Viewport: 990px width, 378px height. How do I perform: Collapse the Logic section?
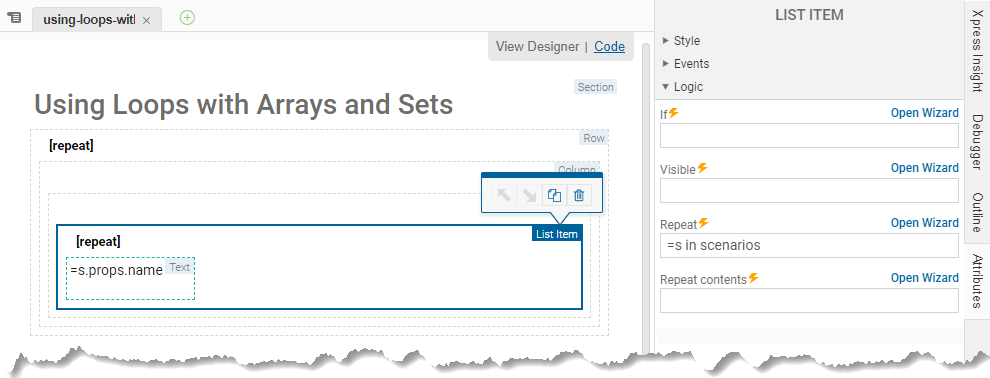[683, 86]
